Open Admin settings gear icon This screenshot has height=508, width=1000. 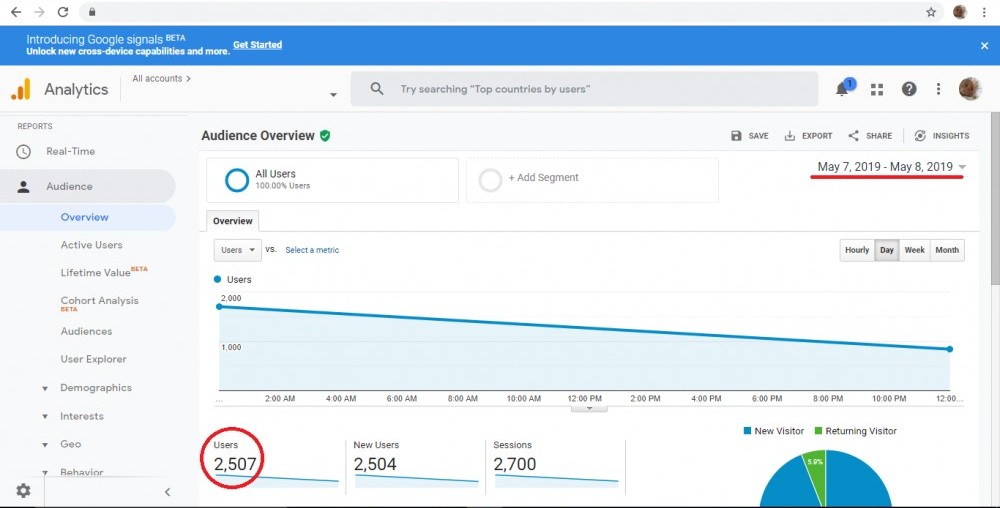tap(24, 490)
